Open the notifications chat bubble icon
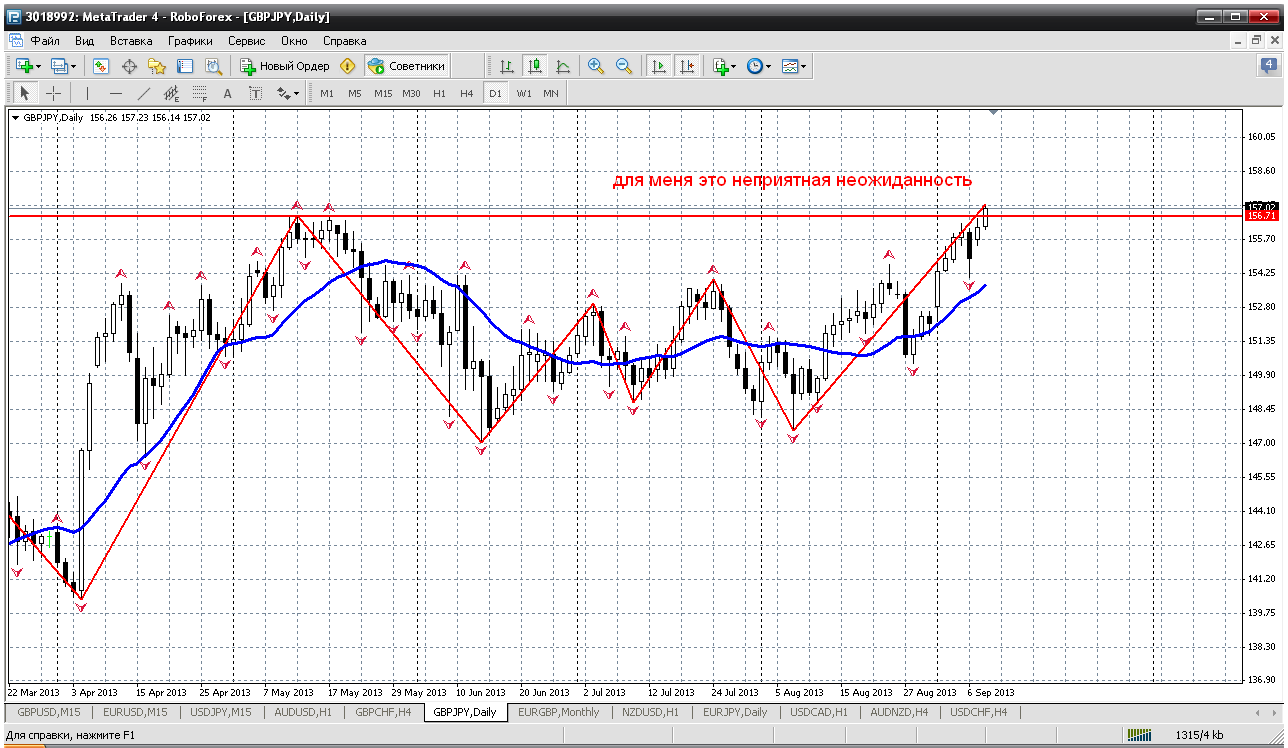The width and height of the screenshot is (1288, 748). tap(1268, 66)
